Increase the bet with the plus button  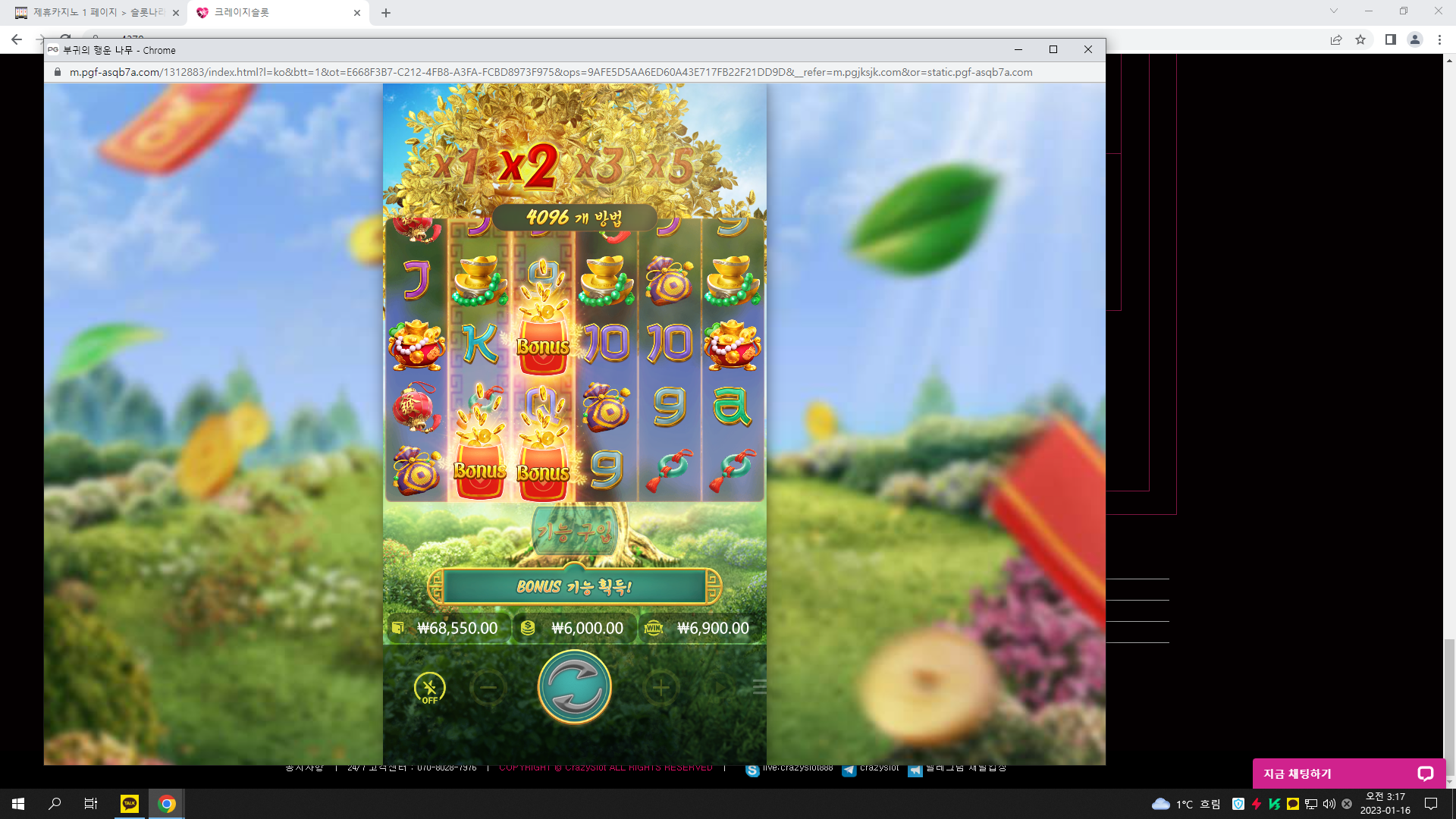(661, 689)
